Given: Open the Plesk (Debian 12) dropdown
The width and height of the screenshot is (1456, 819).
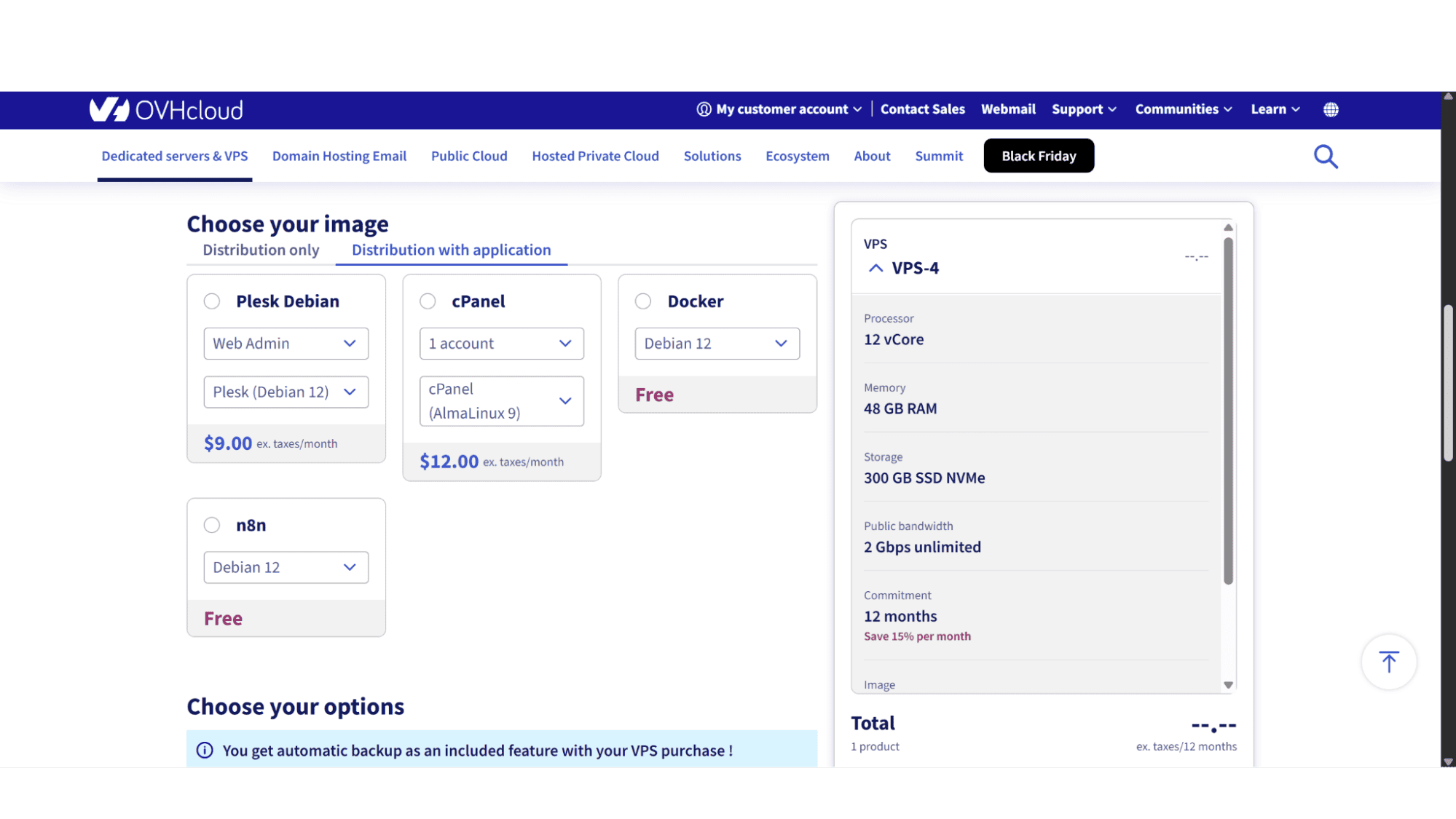Looking at the screenshot, I should pyautogui.click(x=286, y=392).
